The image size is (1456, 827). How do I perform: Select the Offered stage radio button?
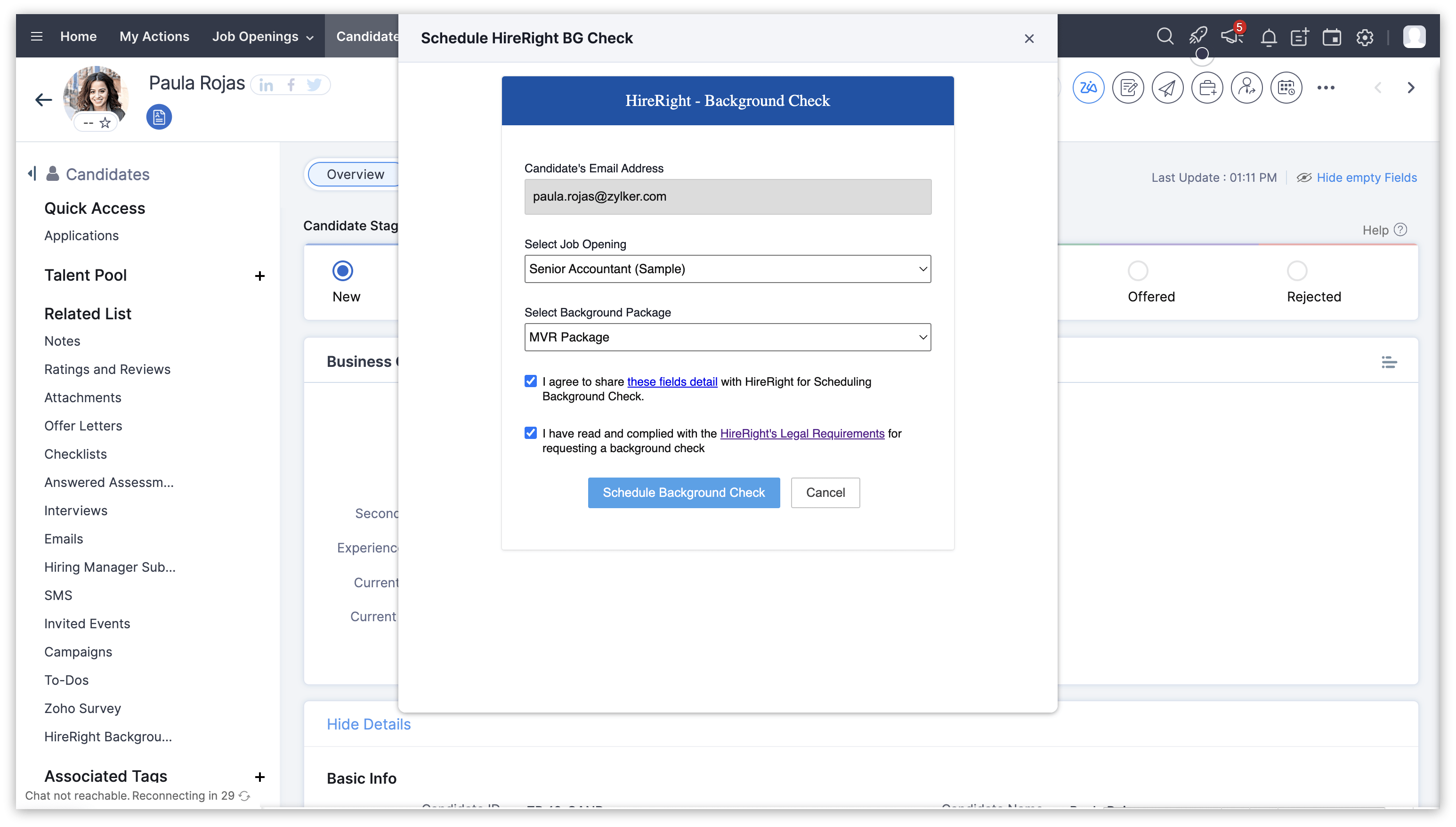tap(1137, 270)
